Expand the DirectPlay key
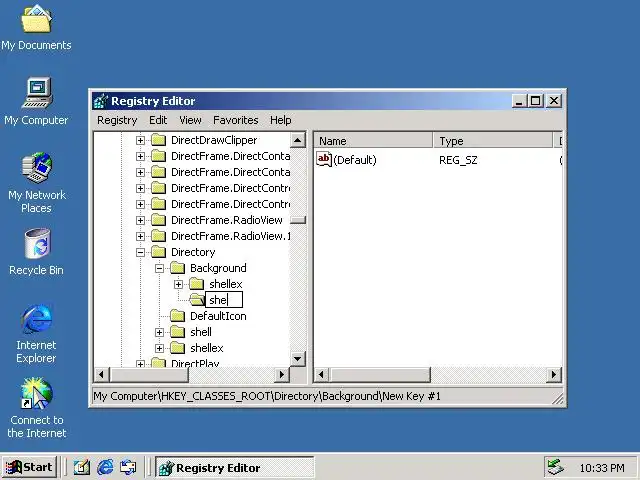 click(140, 363)
